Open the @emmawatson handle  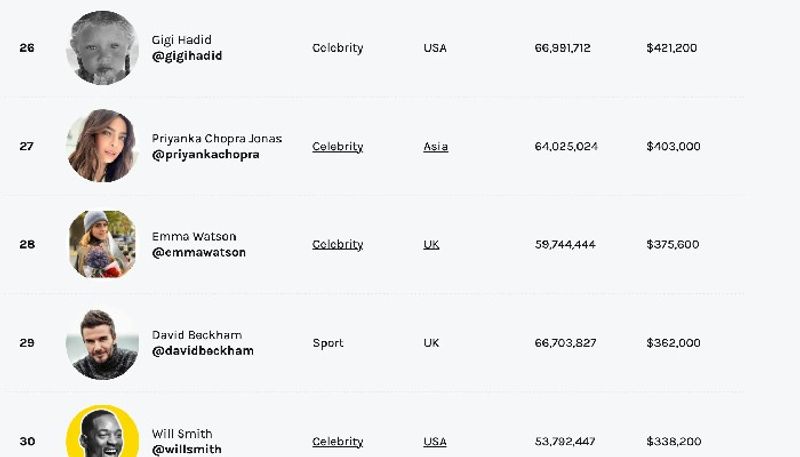pos(199,252)
